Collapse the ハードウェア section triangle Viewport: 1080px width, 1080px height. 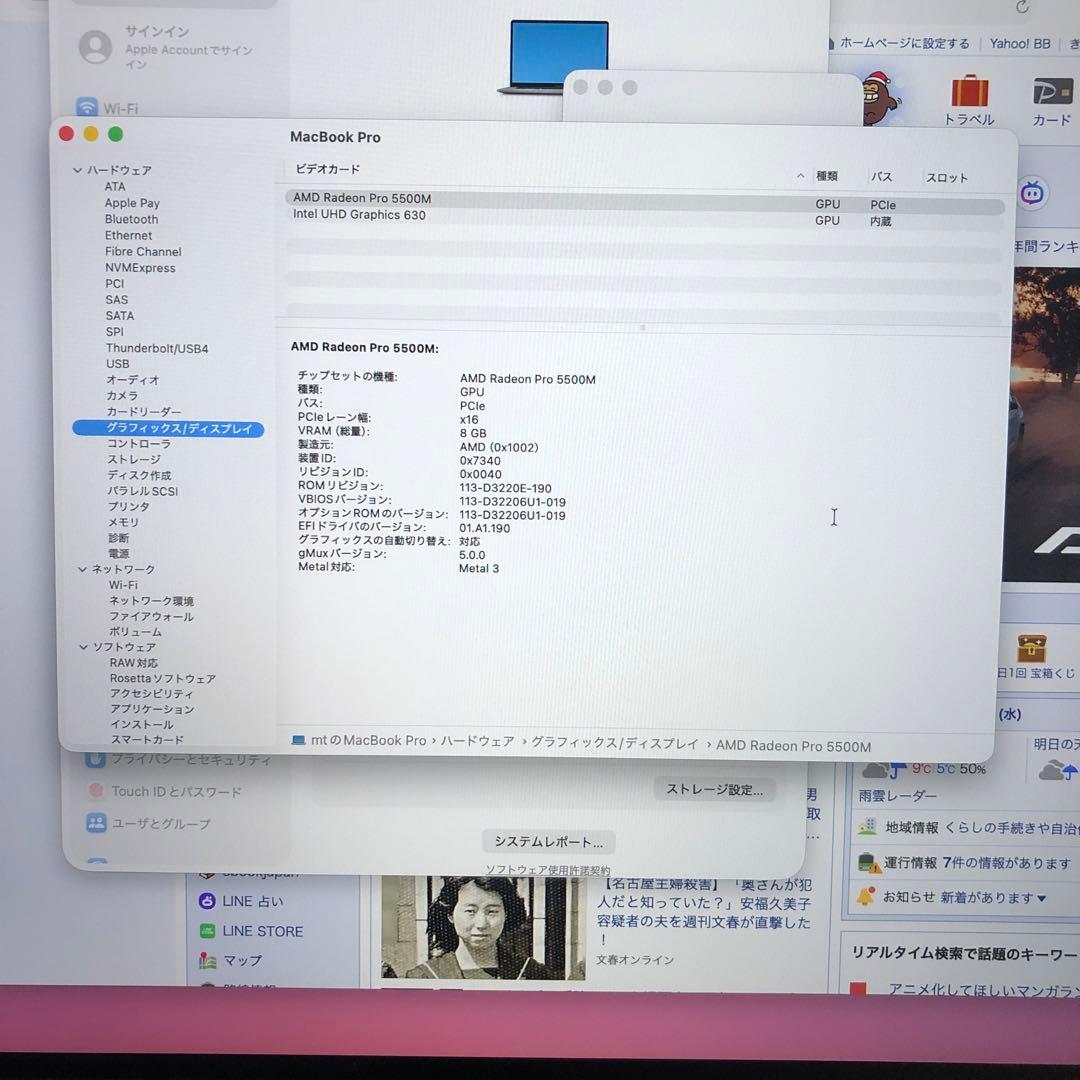click(x=77, y=170)
